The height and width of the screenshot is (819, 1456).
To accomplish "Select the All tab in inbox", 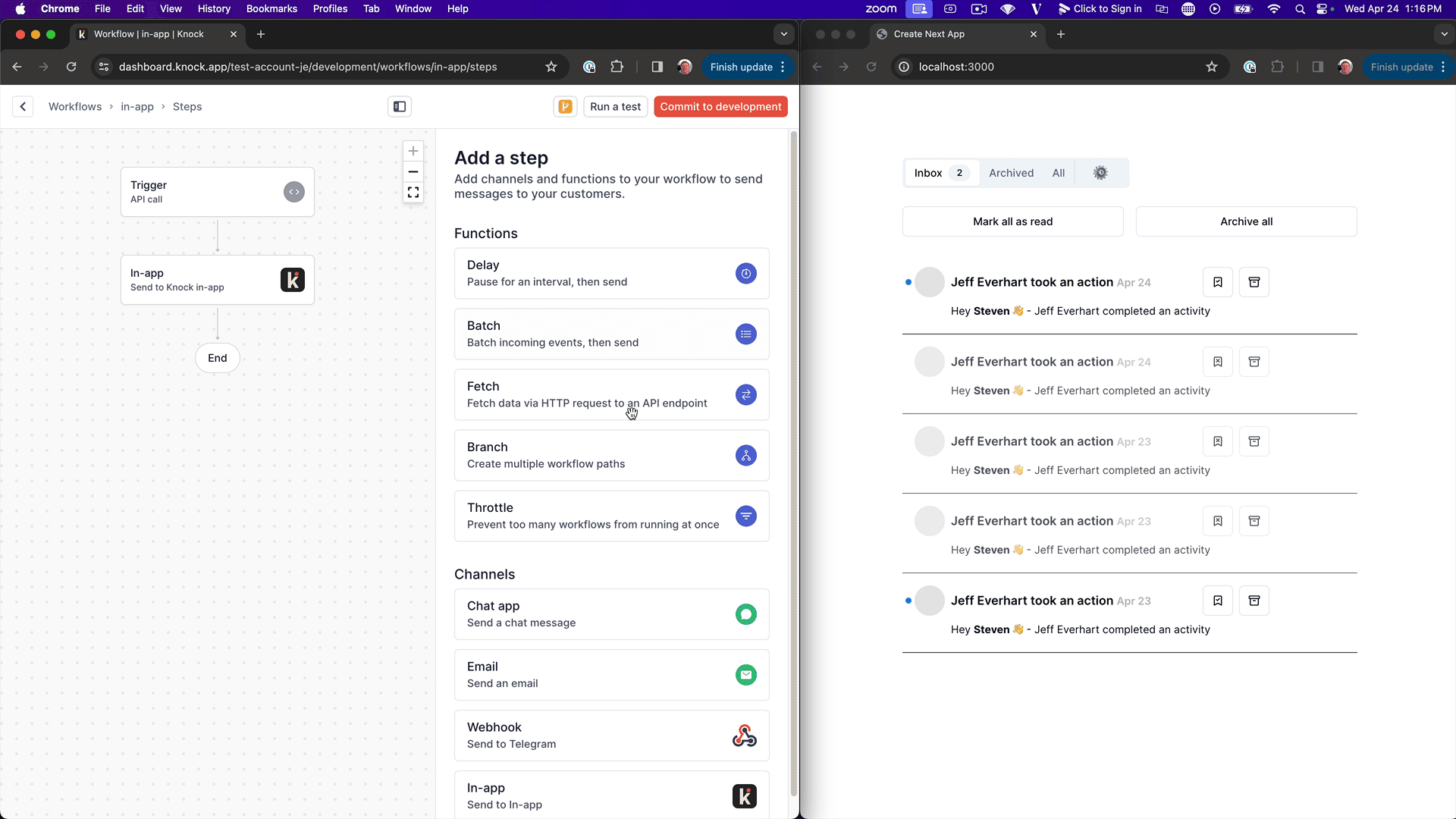I will click(x=1059, y=172).
